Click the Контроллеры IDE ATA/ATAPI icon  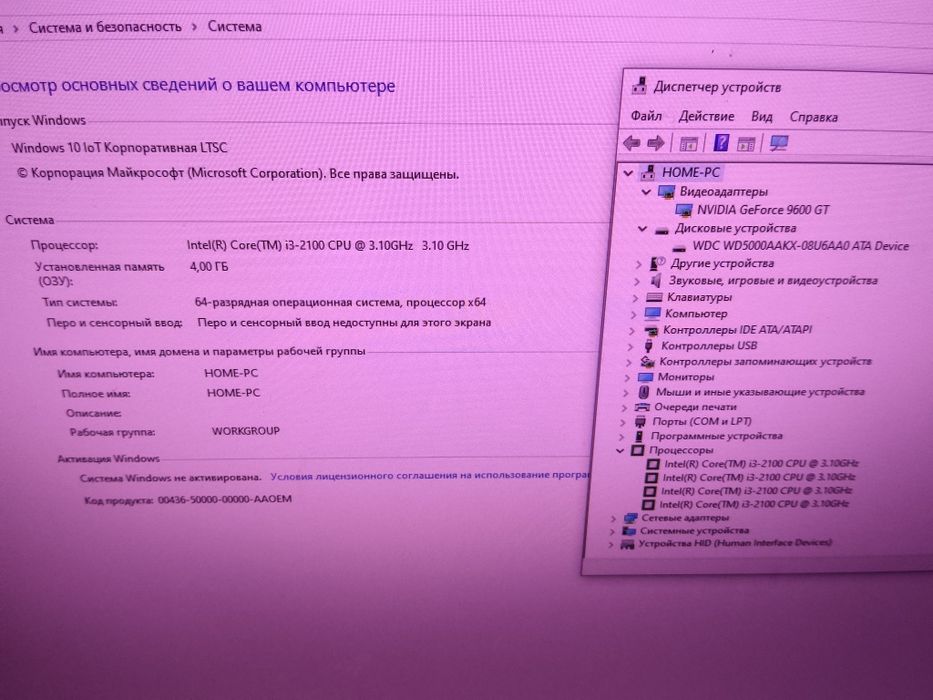tap(651, 330)
